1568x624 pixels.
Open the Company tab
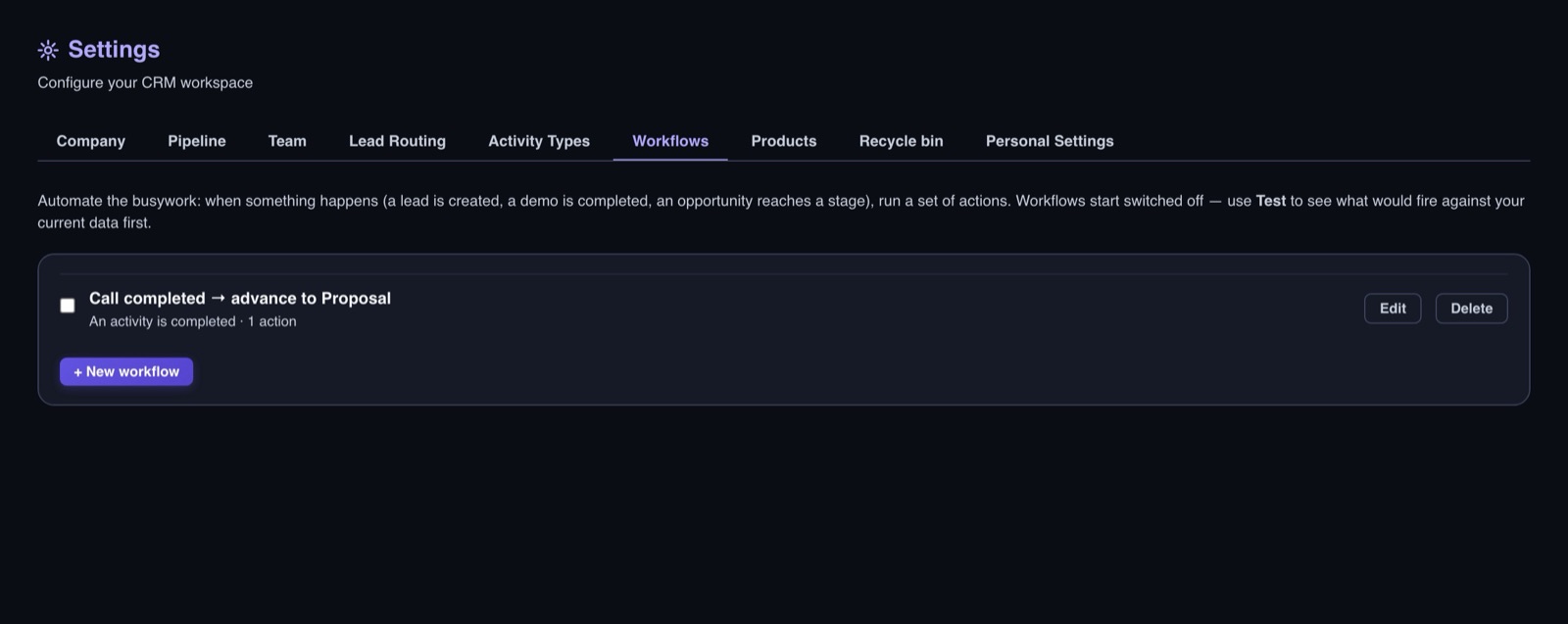[x=91, y=141]
